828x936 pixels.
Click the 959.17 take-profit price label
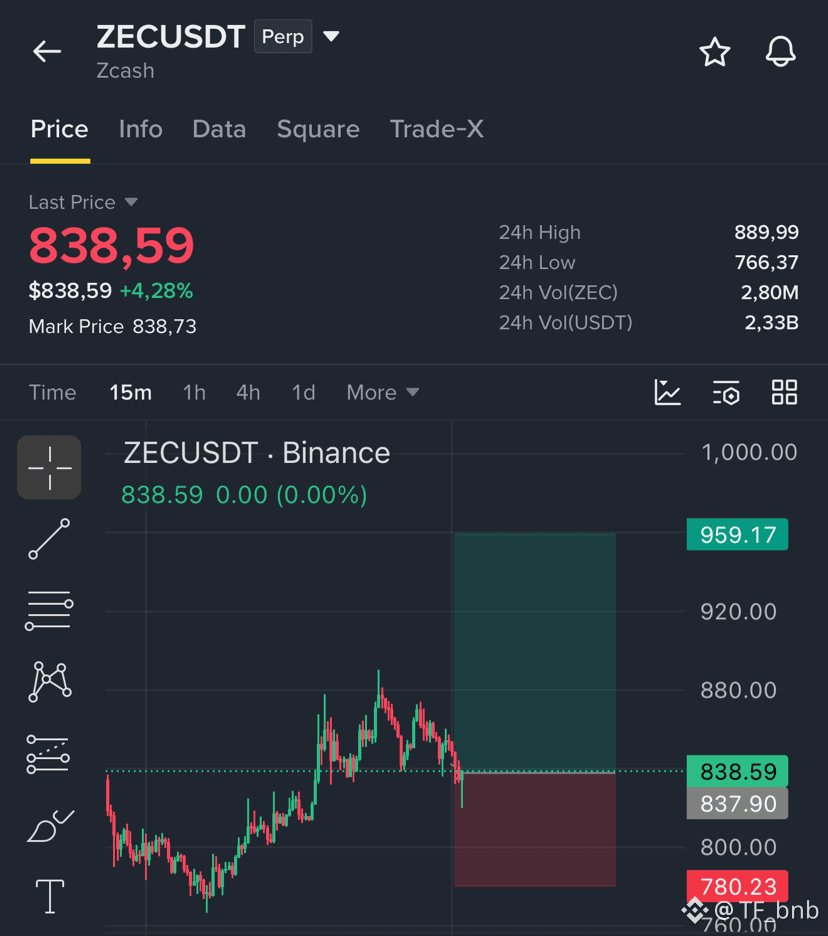tap(737, 534)
